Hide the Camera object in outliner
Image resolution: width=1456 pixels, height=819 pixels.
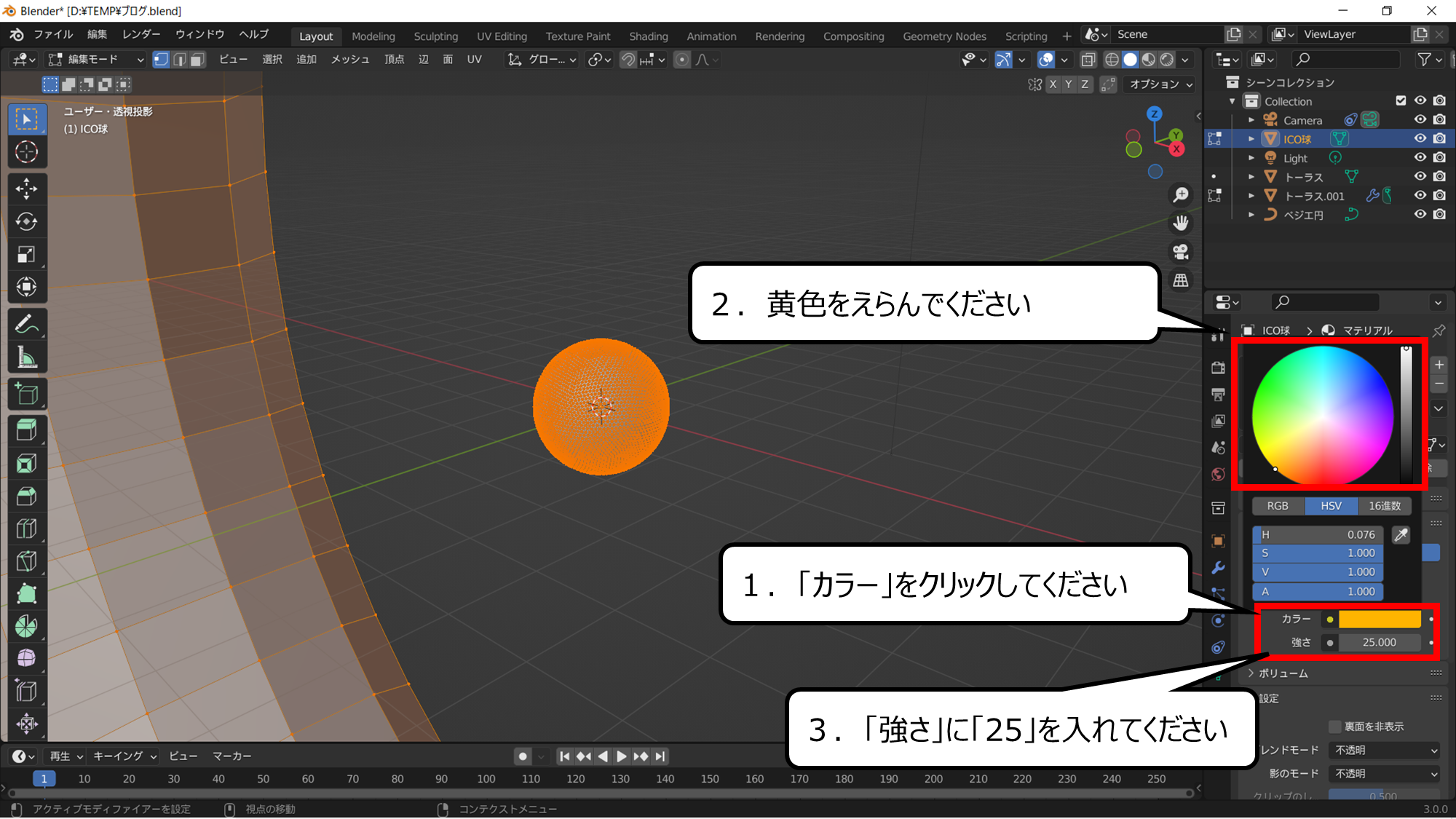1420,120
